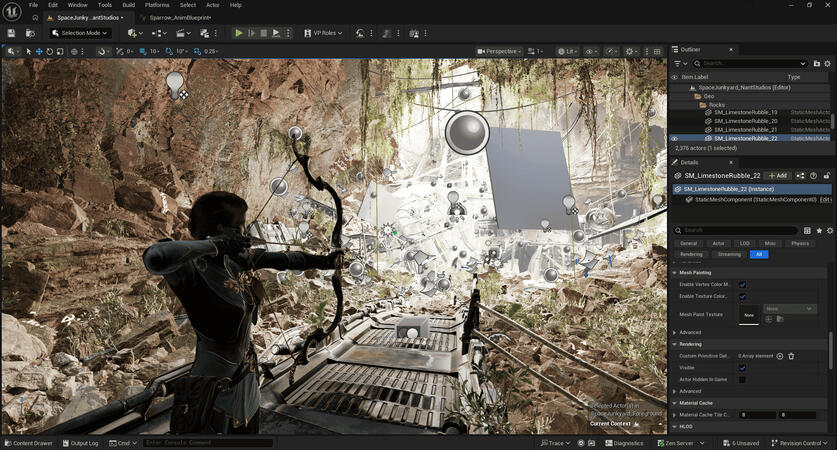Open the viewport Show eye dropdown
This screenshot has height=450, width=837.
(591, 52)
